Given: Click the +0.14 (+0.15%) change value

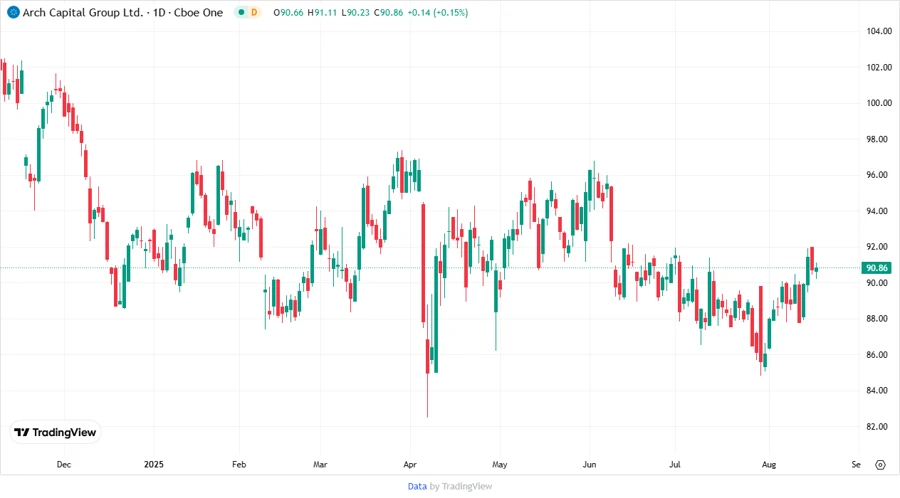Looking at the screenshot, I should click(438, 12).
